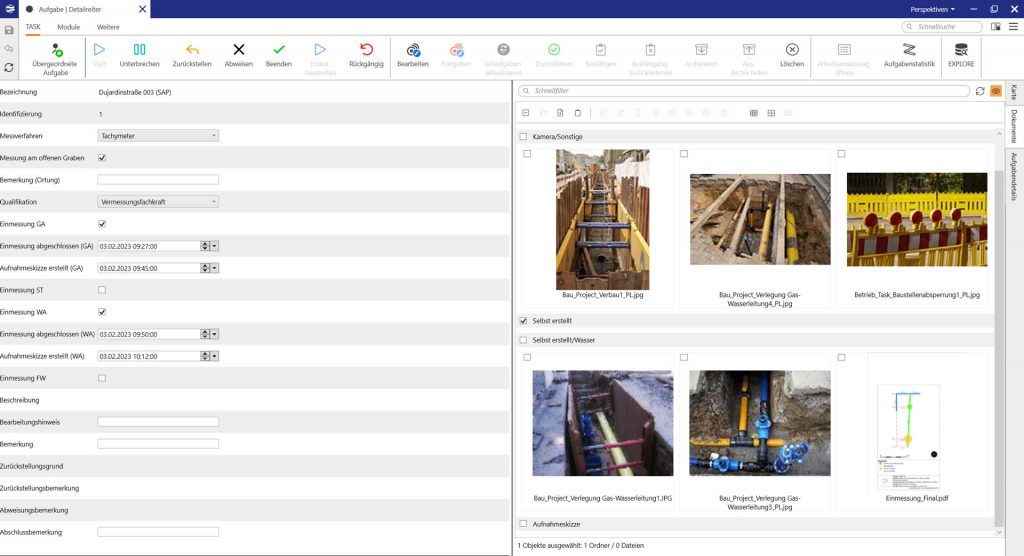Click the Zurückstellen arrow icon
This screenshot has height=556, width=1024.
pyautogui.click(x=192, y=50)
